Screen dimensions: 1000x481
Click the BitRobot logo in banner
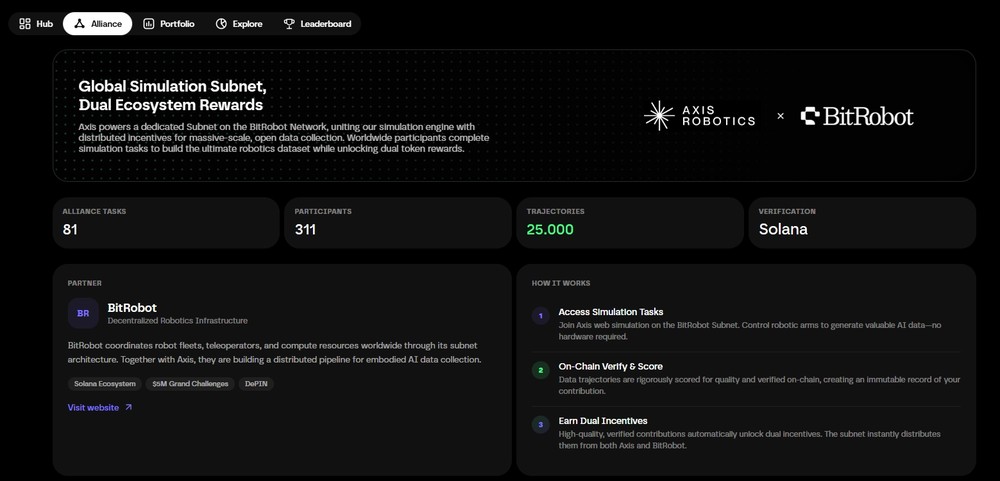(857, 116)
